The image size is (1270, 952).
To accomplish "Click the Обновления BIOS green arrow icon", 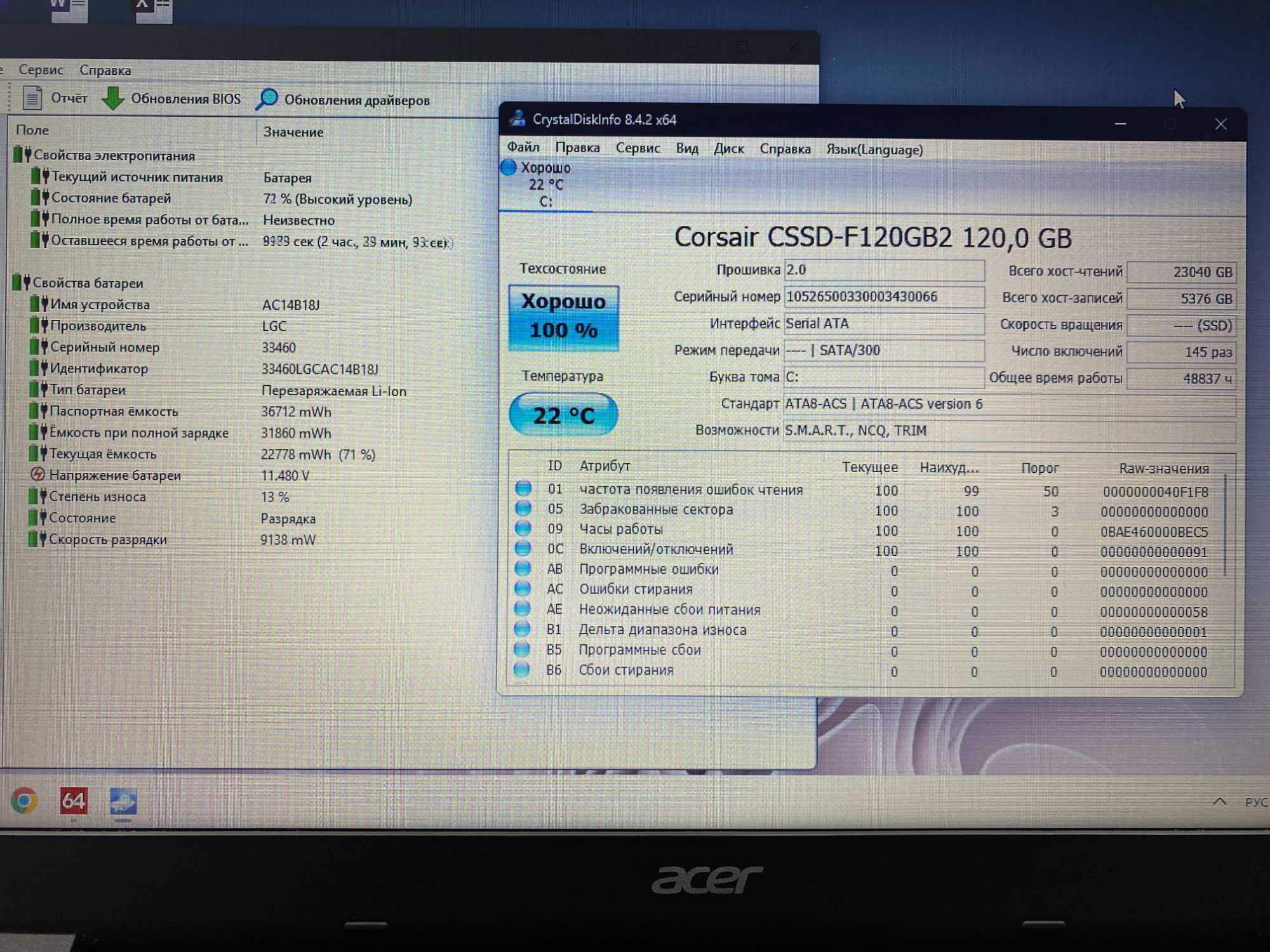I will click(113, 98).
